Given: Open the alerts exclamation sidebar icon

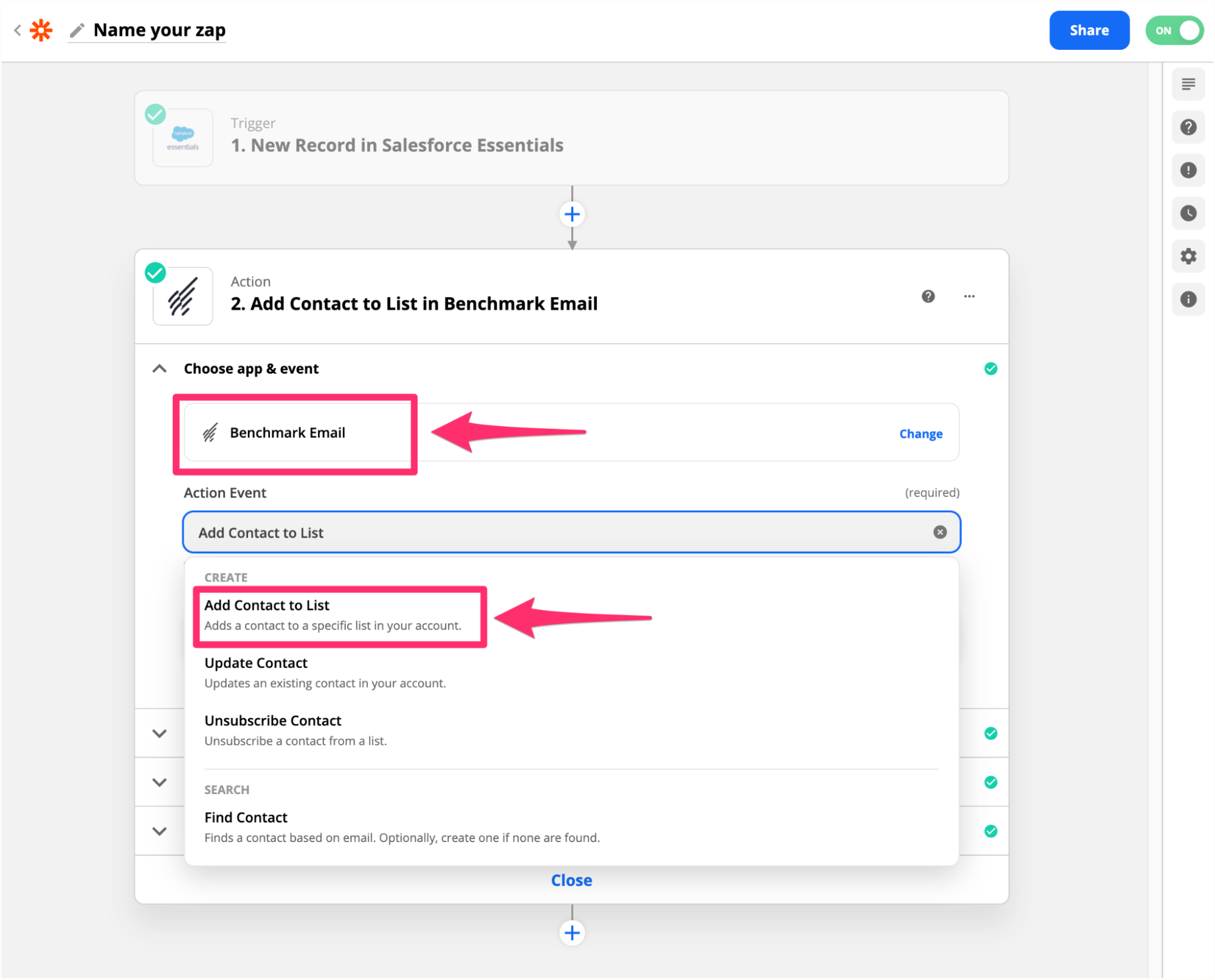Looking at the screenshot, I should pyautogui.click(x=1188, y=170).
